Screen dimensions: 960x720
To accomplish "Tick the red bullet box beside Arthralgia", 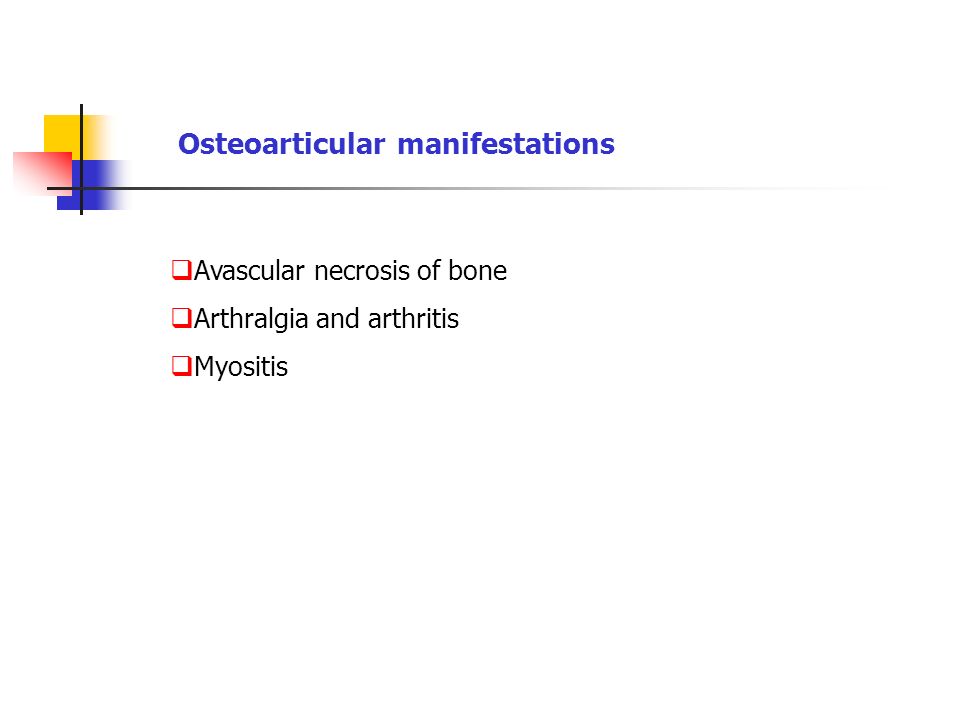I will 182,318.
